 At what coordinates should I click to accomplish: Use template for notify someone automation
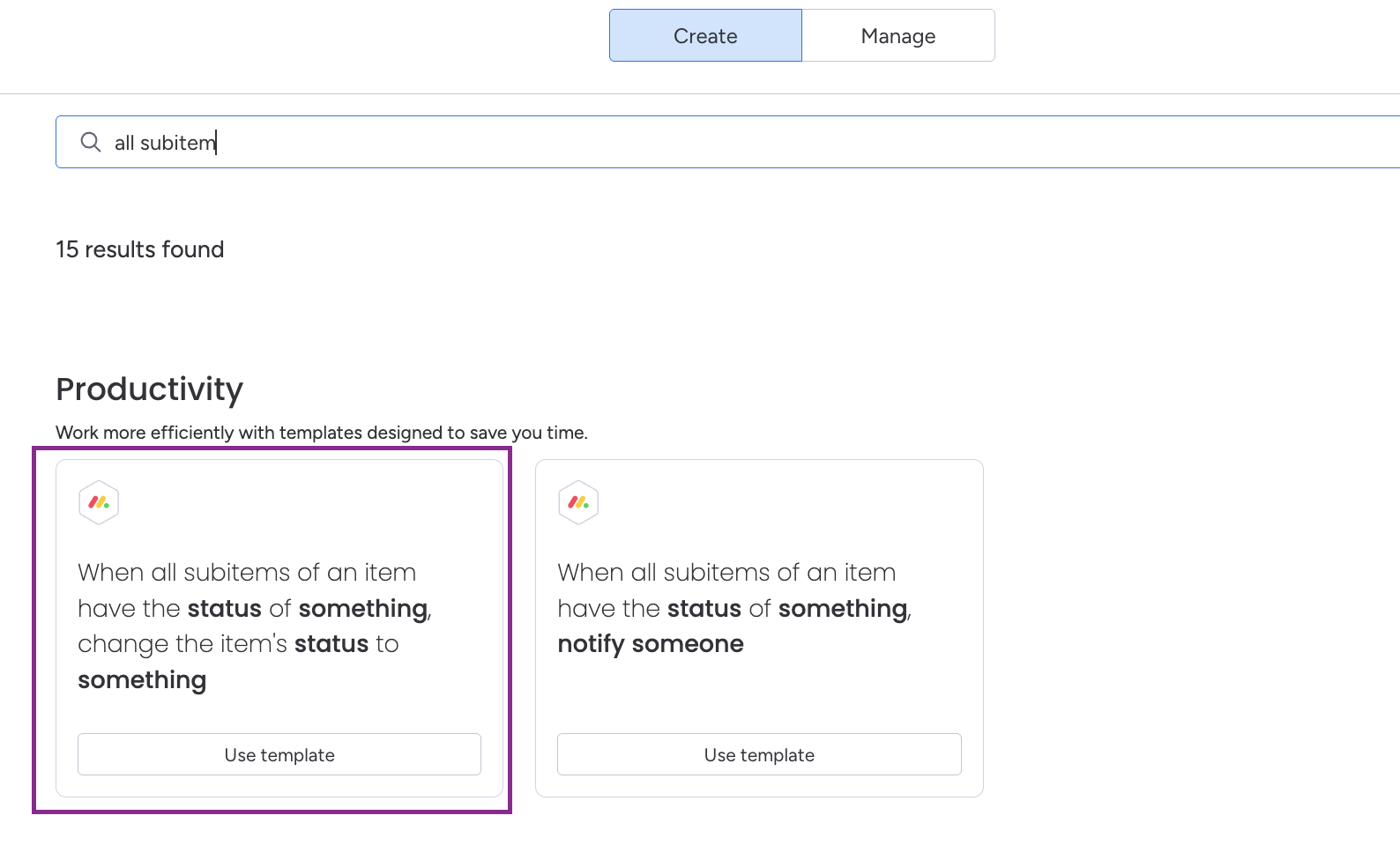click(759, 755)
